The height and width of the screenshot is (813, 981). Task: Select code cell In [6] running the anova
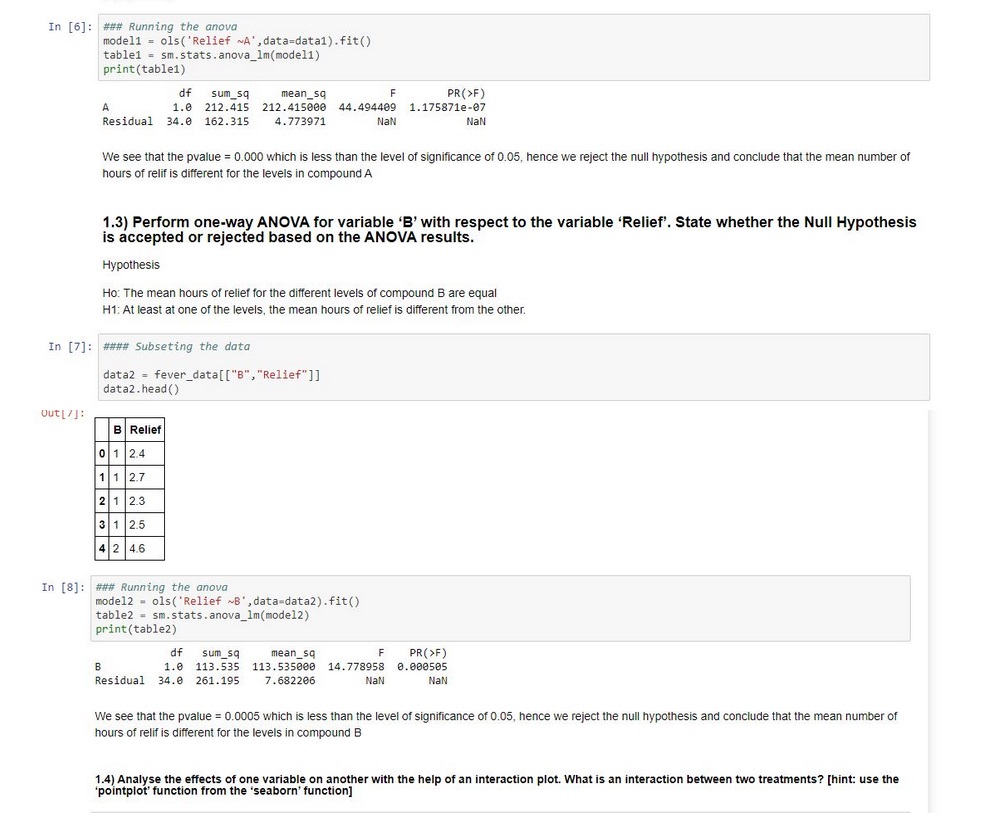point(514,48)
